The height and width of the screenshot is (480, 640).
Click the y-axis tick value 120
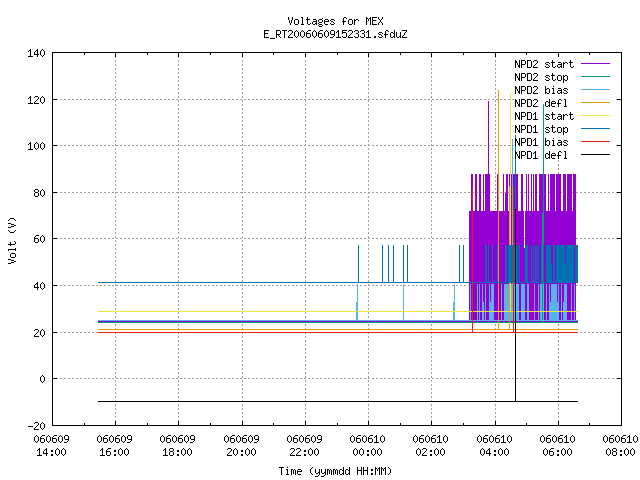click(36, 100)
